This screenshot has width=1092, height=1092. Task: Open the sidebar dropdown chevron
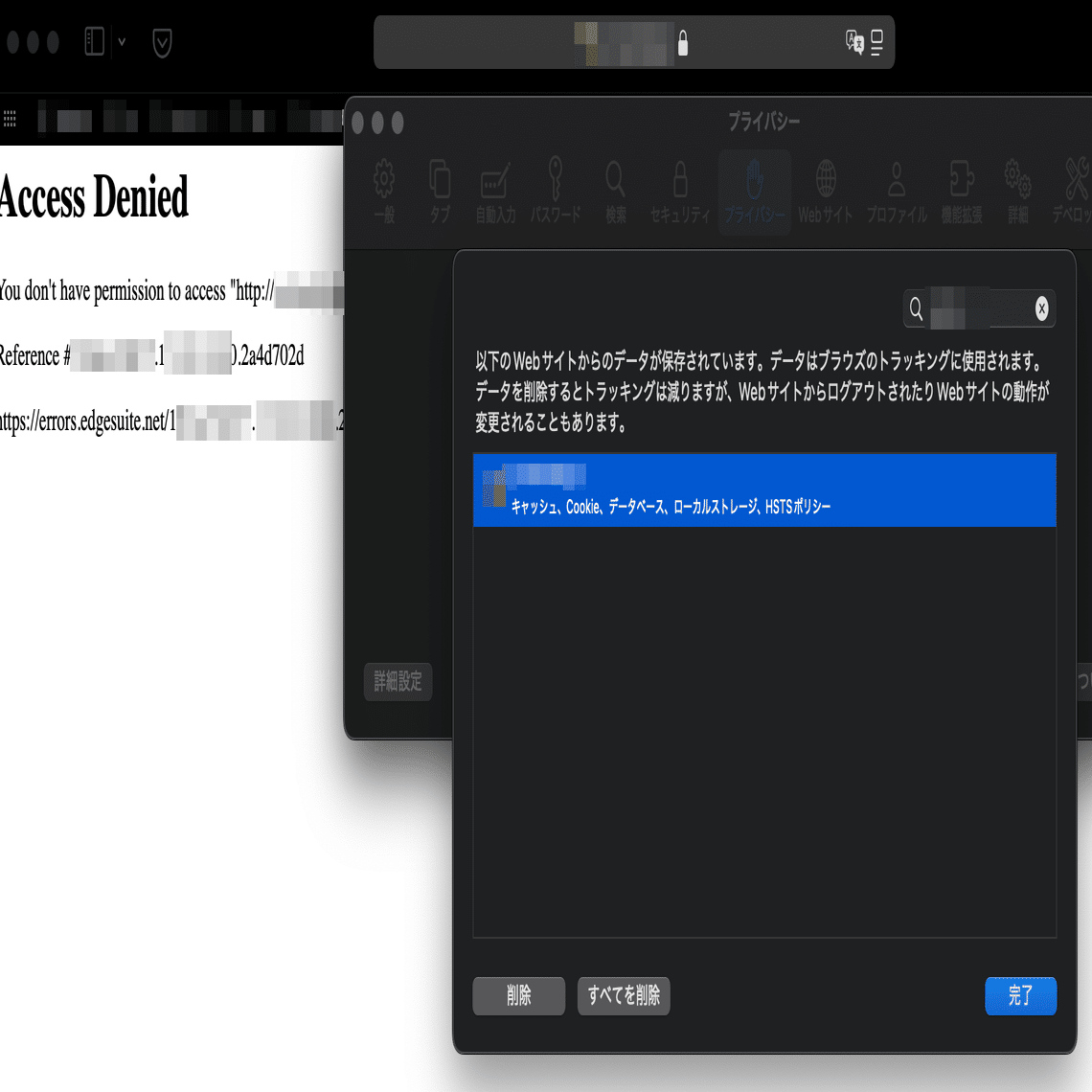tap(122, 42)
